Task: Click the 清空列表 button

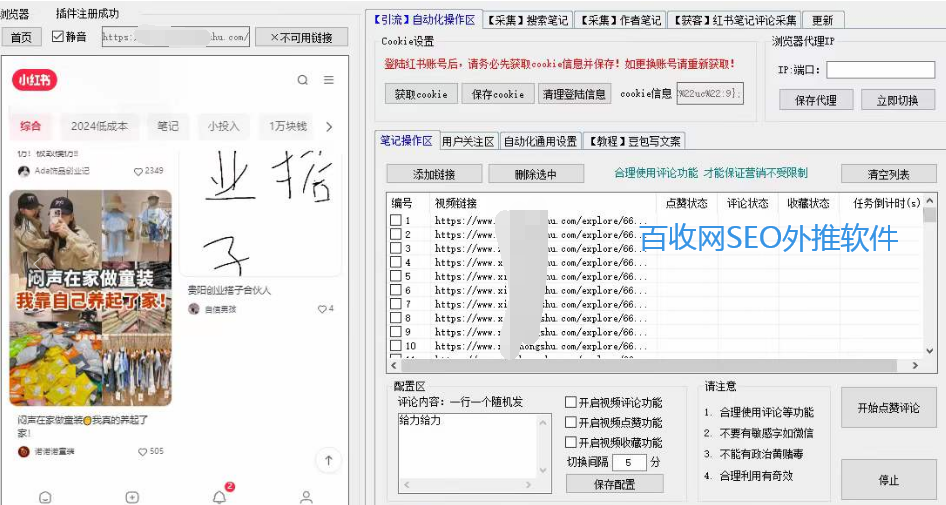Action: coord(888,174)
